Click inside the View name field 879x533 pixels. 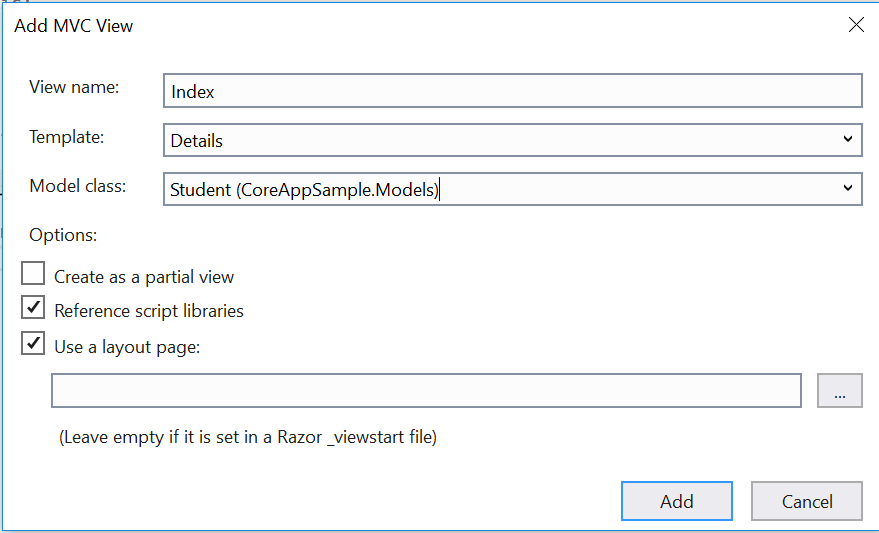[x=512, y=91]
